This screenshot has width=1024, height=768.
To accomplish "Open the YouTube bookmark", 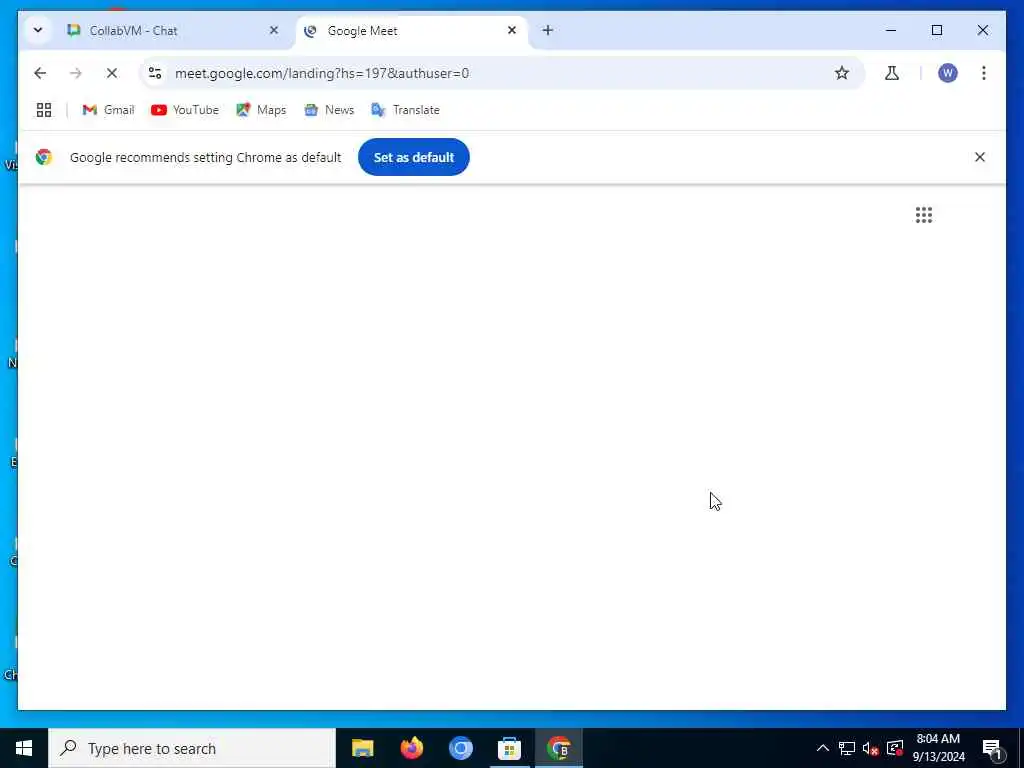I will (x=185, y=110).
